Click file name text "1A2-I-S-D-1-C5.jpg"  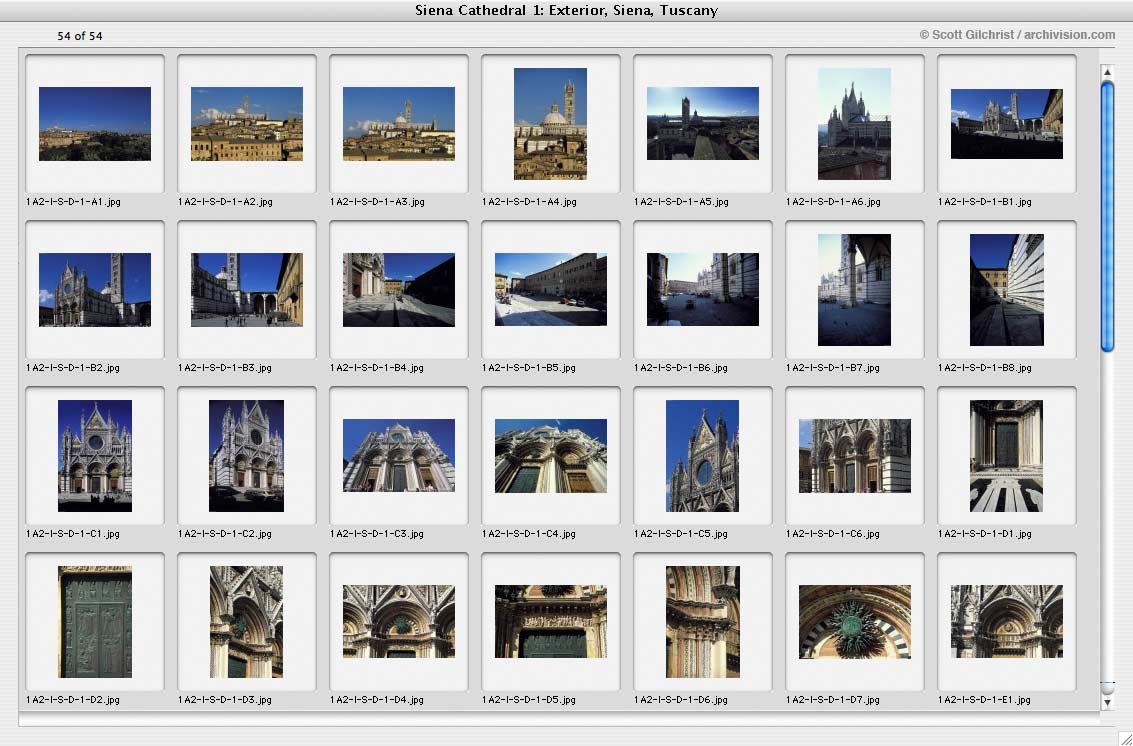681,534
